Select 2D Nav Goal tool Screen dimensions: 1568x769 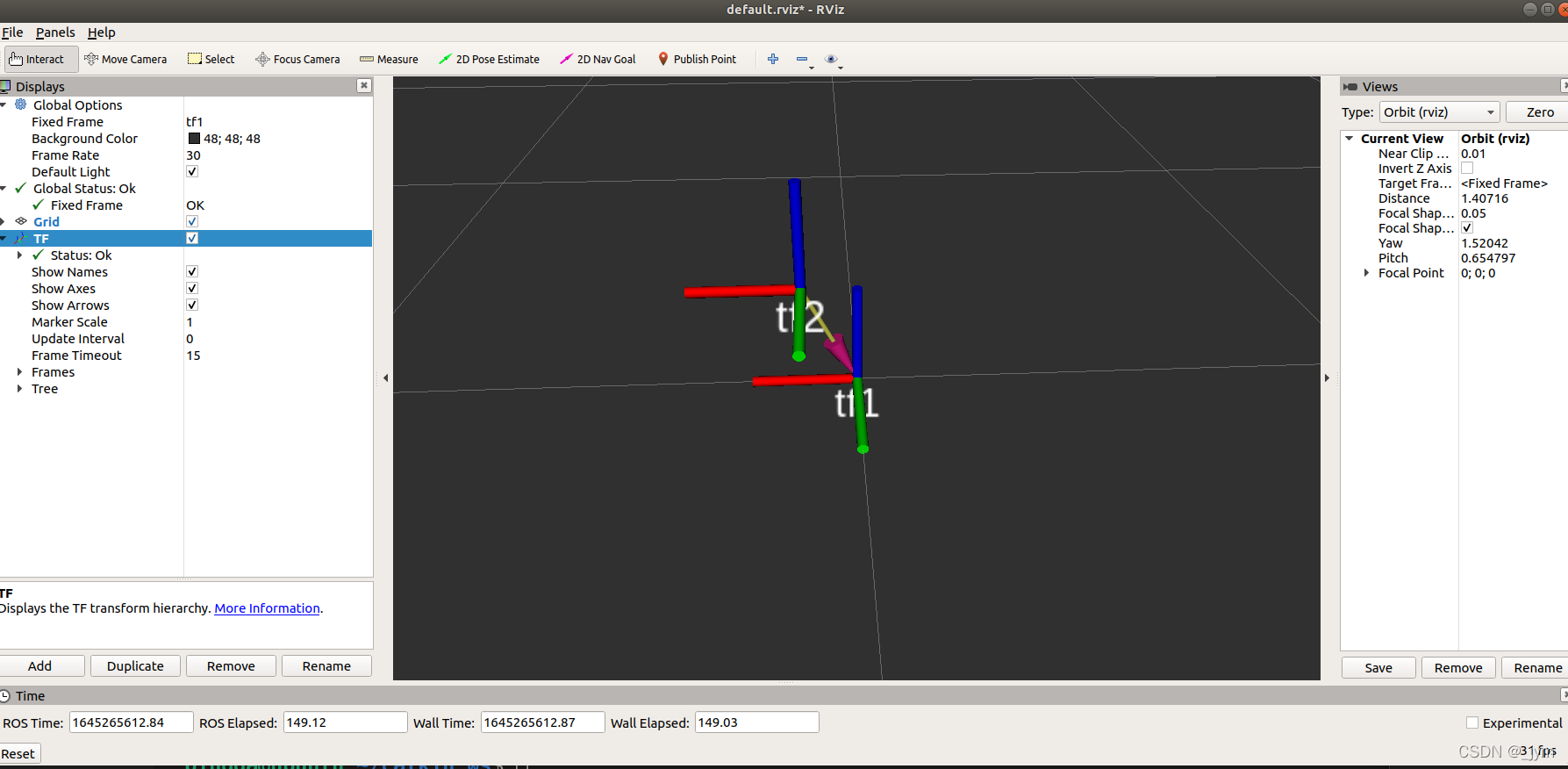tap(598, 59)
